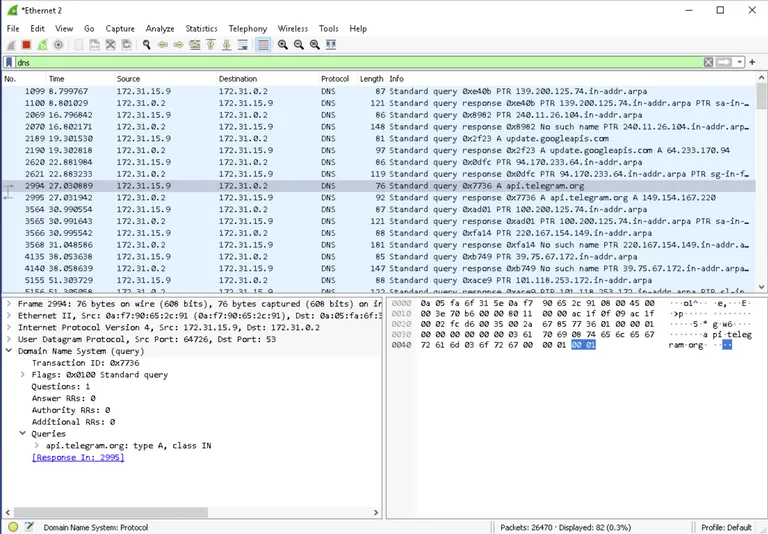Expand Internet Protocol Version 4 details
This screenshot has height=534, width=768.
click(x=9, y=327)
